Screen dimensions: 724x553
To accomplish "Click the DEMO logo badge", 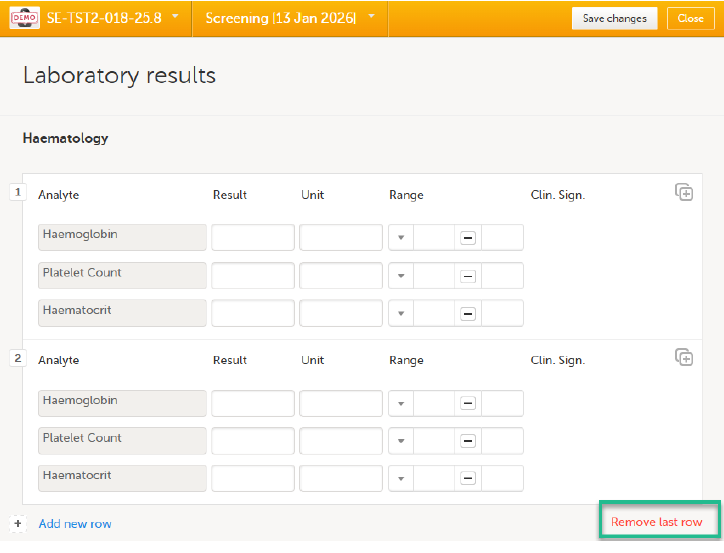I will coord(23,18).
